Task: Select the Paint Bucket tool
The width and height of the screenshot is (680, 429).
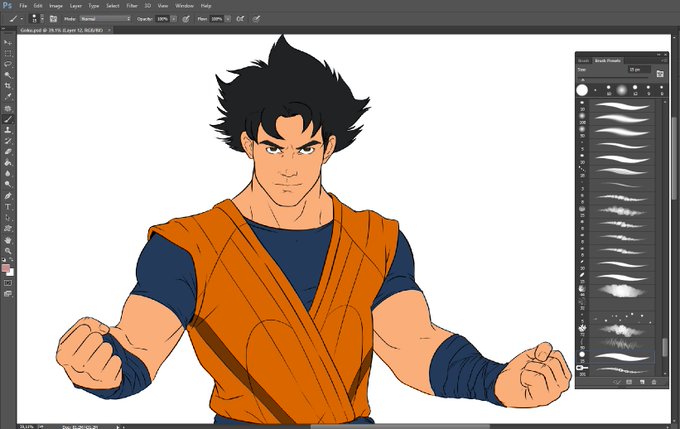Action: click(x=8, y=163)
